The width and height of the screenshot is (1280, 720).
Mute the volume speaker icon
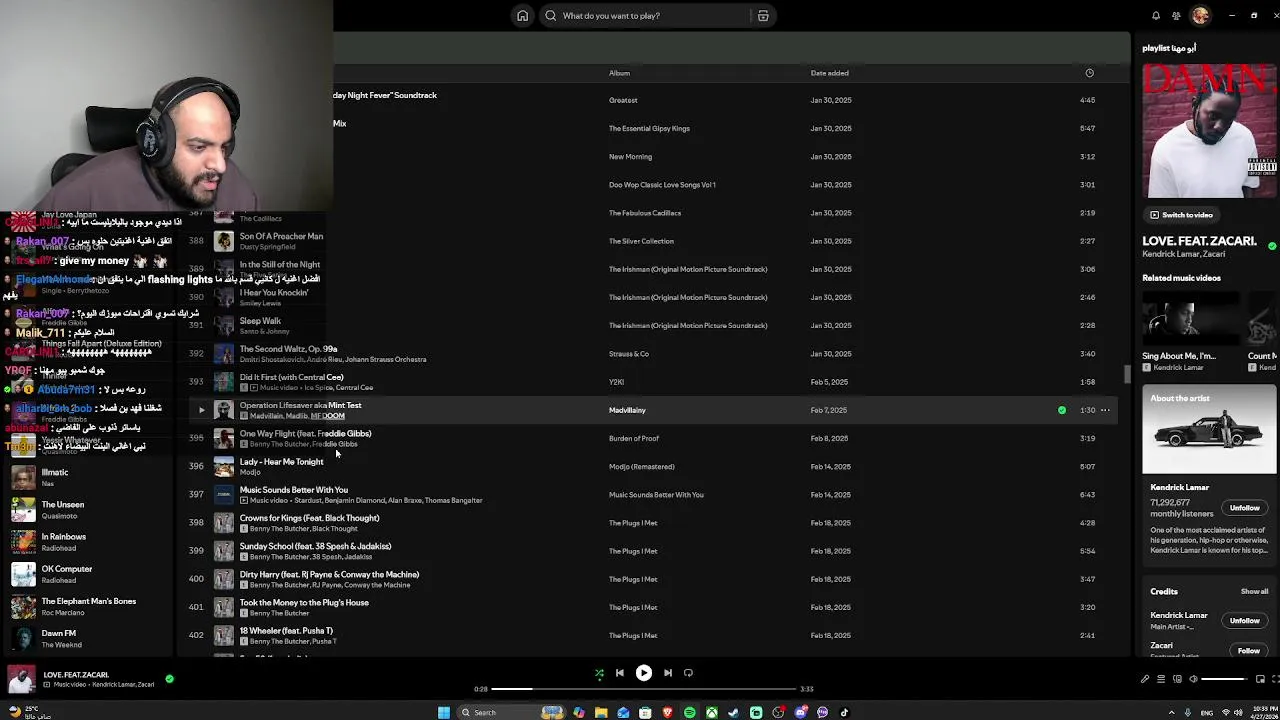[1193, 679]
